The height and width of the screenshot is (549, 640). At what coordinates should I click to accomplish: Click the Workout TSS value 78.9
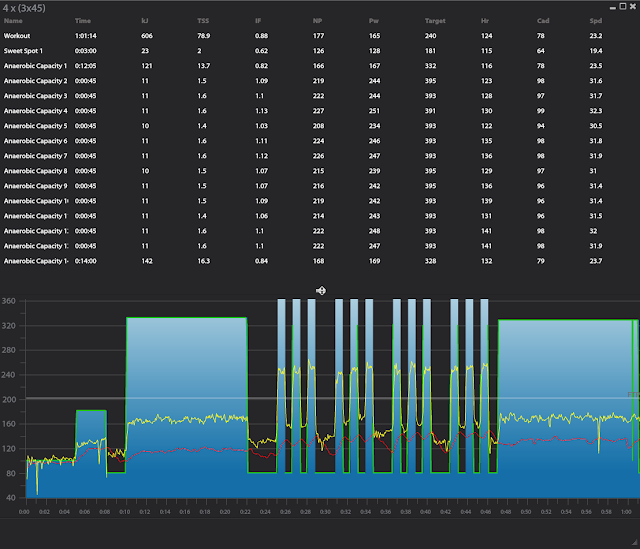pos(204,36)
